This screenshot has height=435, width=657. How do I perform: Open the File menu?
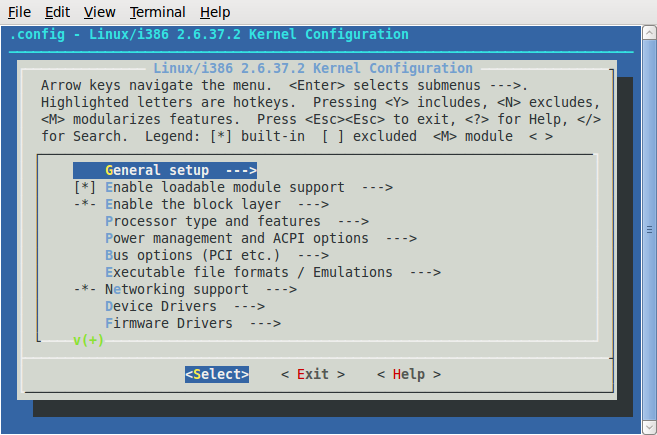(x=19, y=12)
